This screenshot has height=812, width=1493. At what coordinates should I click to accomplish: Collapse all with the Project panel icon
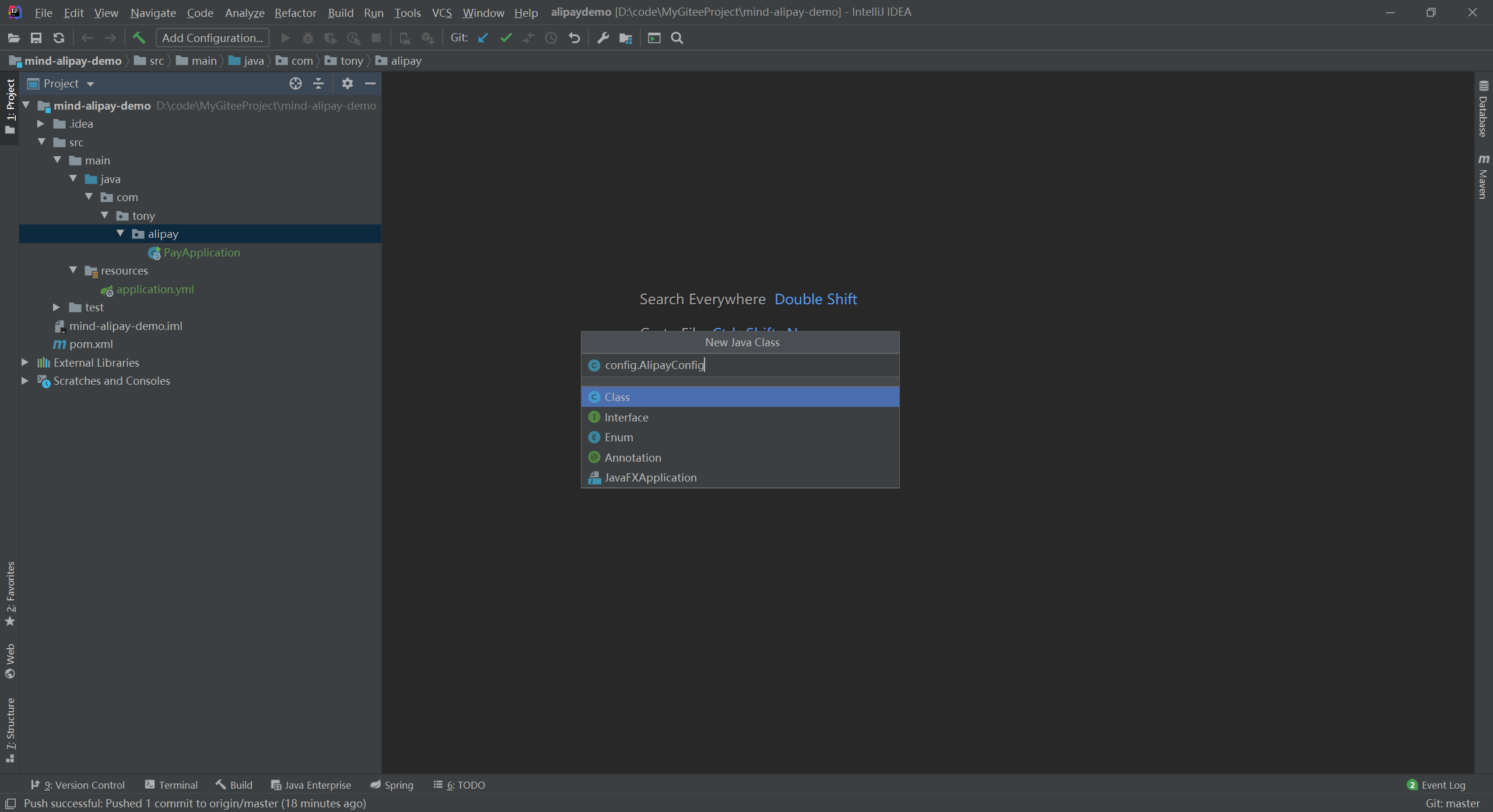[x=318, y=83]
